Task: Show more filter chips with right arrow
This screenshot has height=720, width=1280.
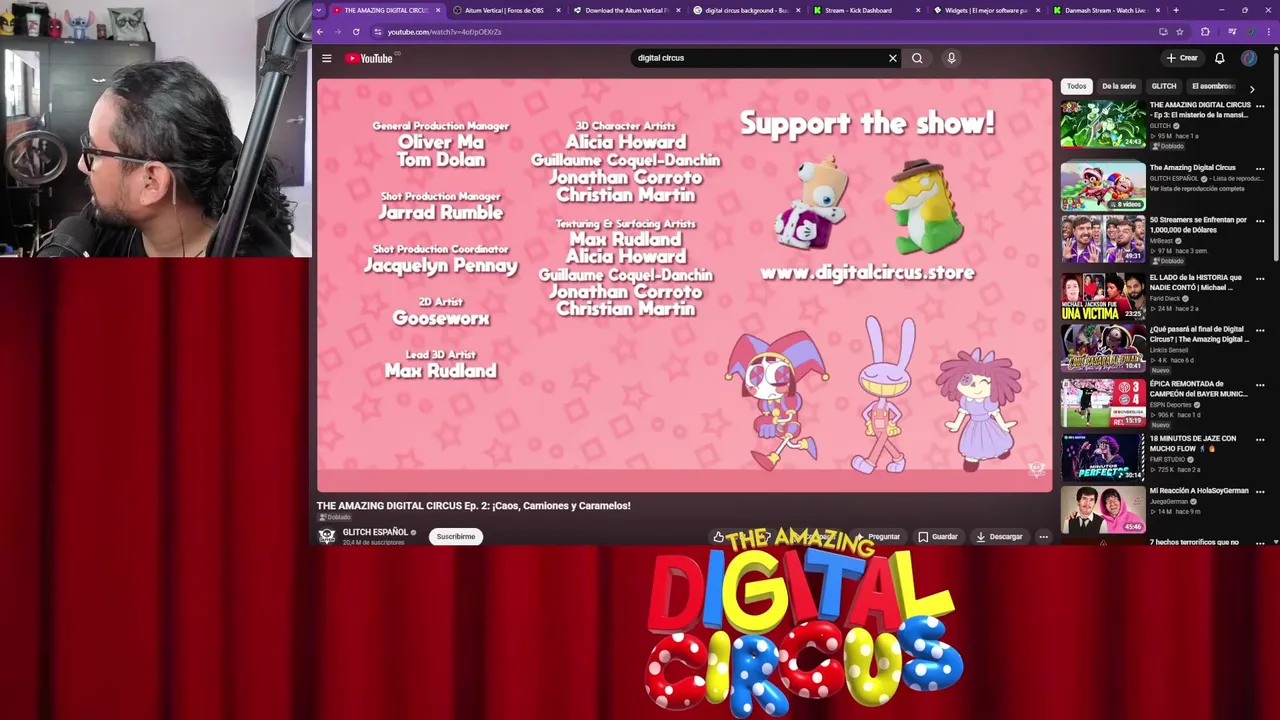Action: [x=1252, y=89]
